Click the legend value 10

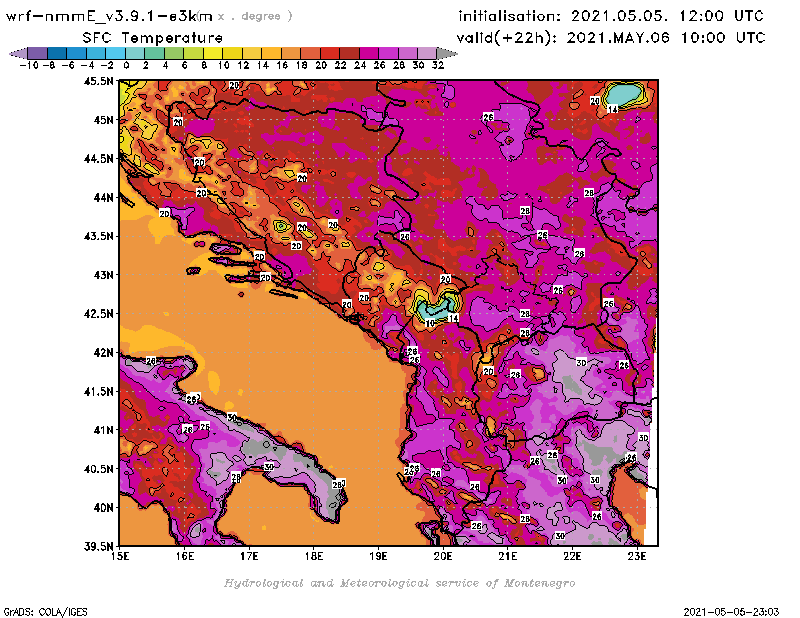click(223, 65)
